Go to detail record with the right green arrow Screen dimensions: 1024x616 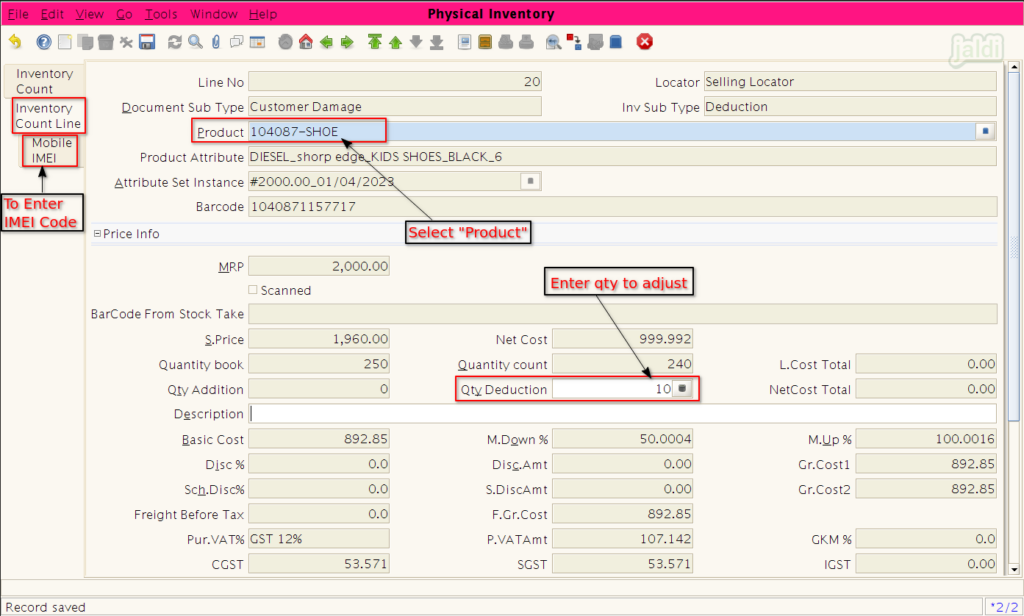[x=347, y=42]
